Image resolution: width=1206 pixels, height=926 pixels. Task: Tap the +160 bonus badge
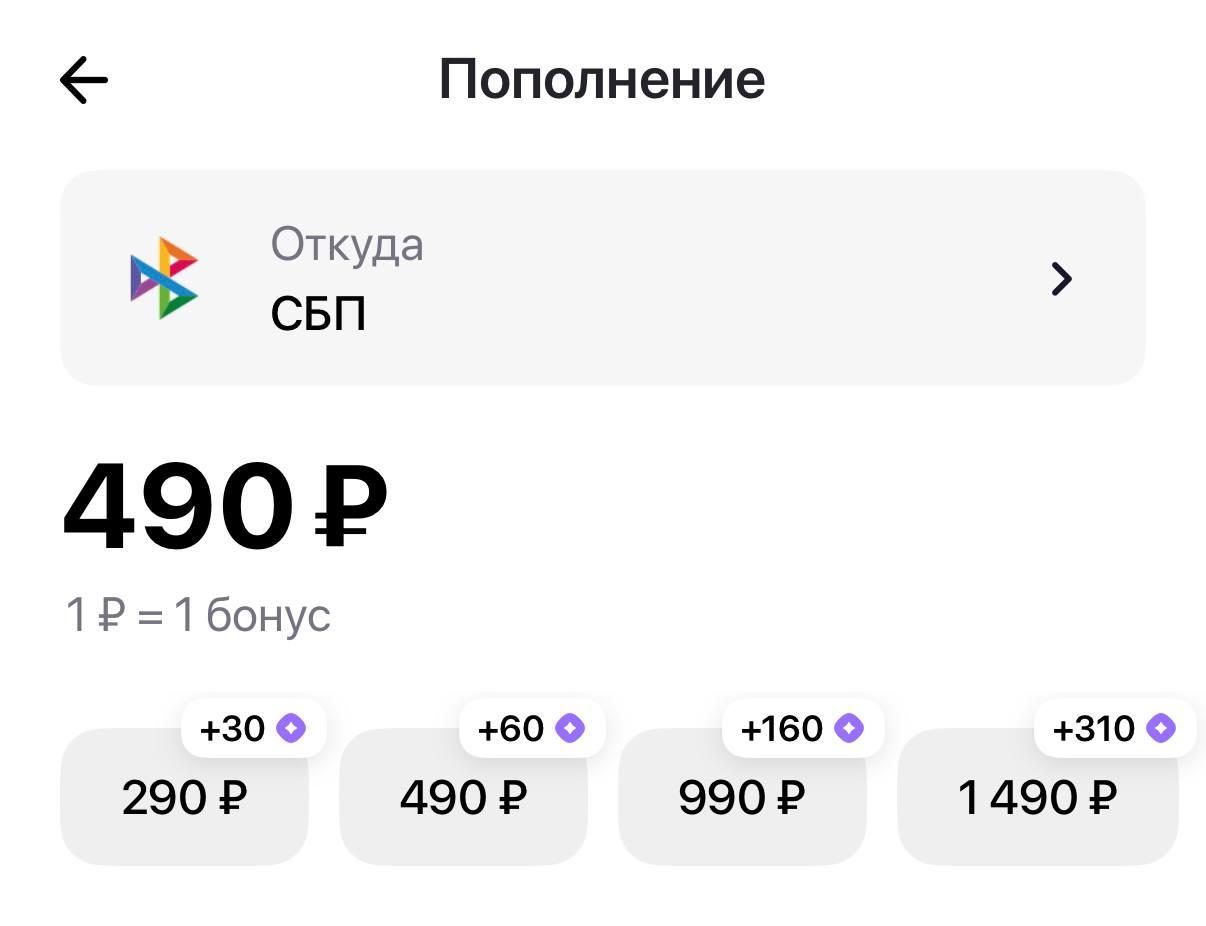pos(803,729)
